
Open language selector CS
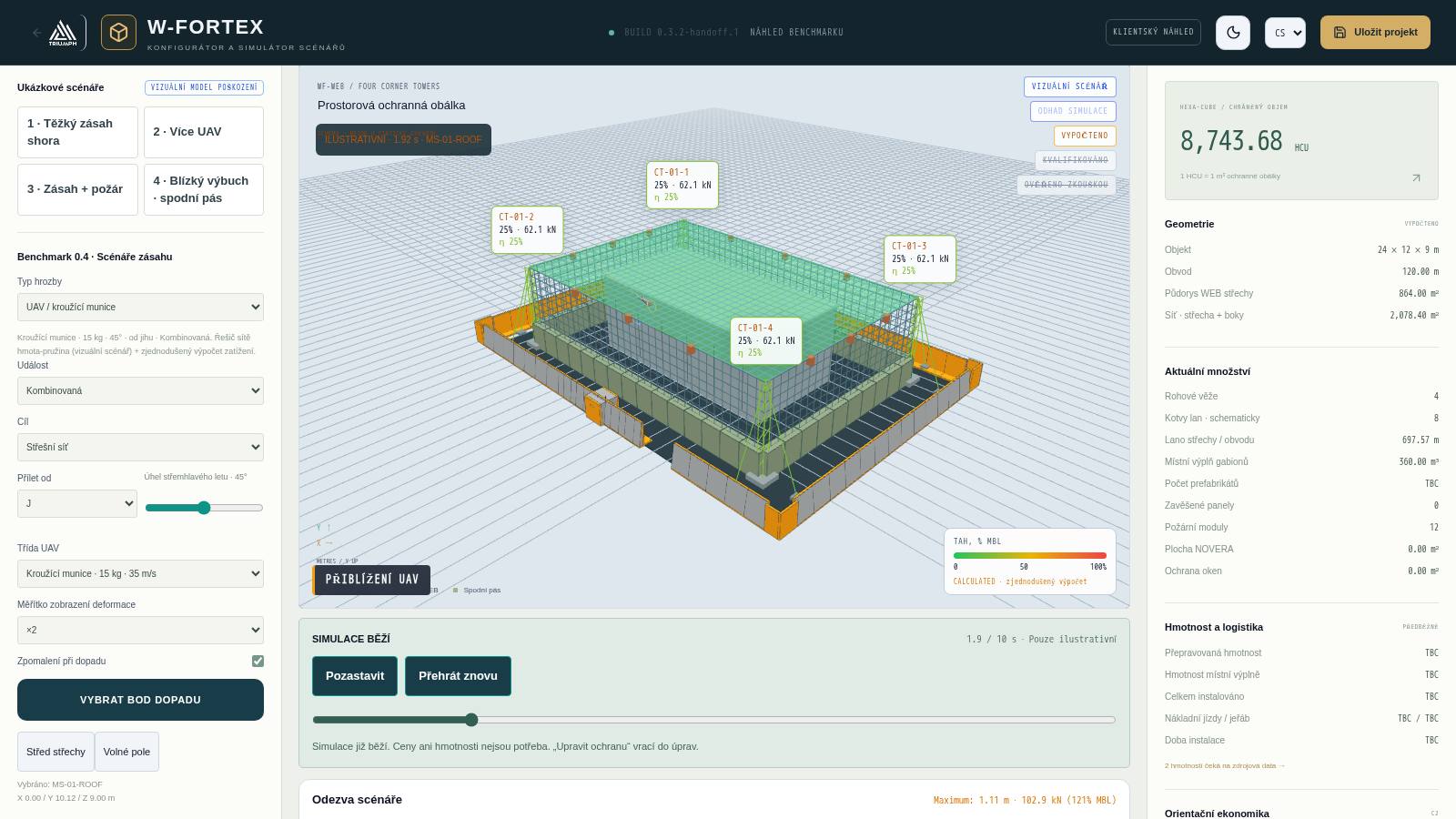tap(1285, 33)
